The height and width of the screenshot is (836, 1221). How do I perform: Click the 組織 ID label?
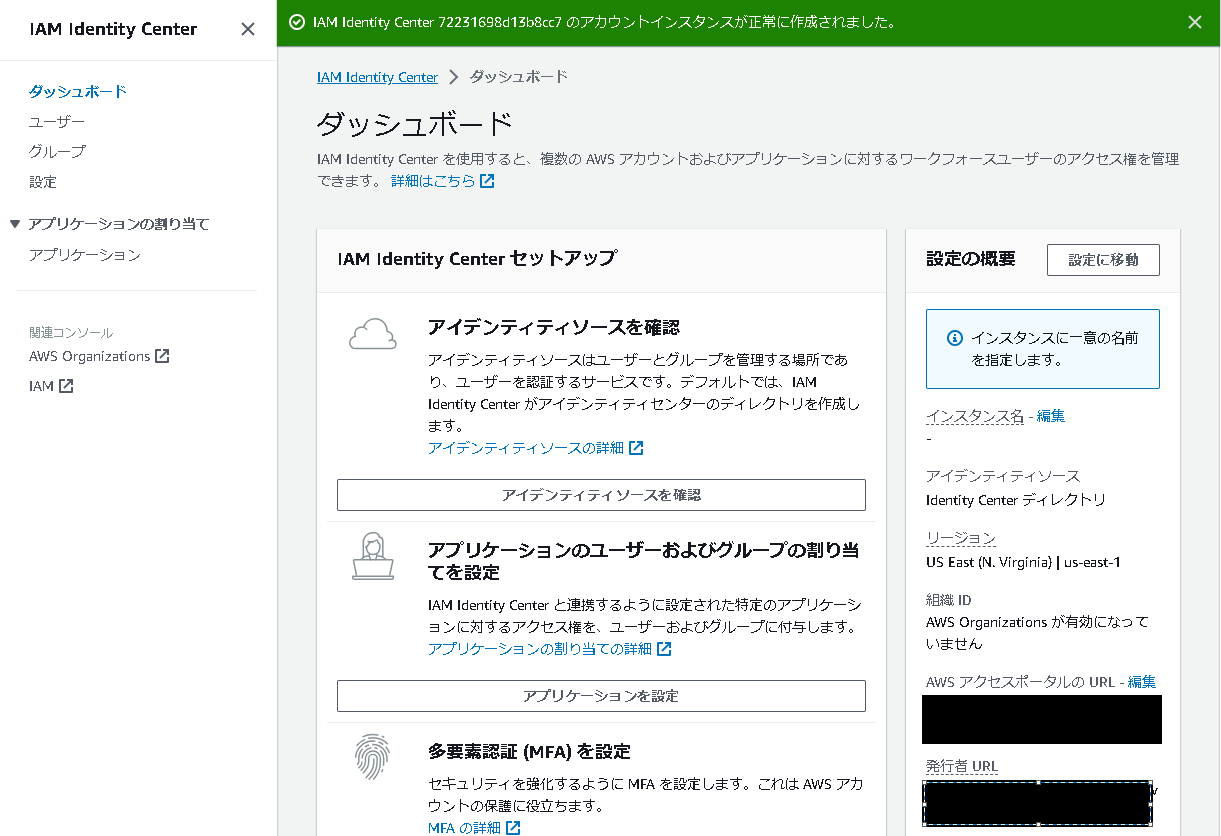pyautogui.click(x=949, y=600)
